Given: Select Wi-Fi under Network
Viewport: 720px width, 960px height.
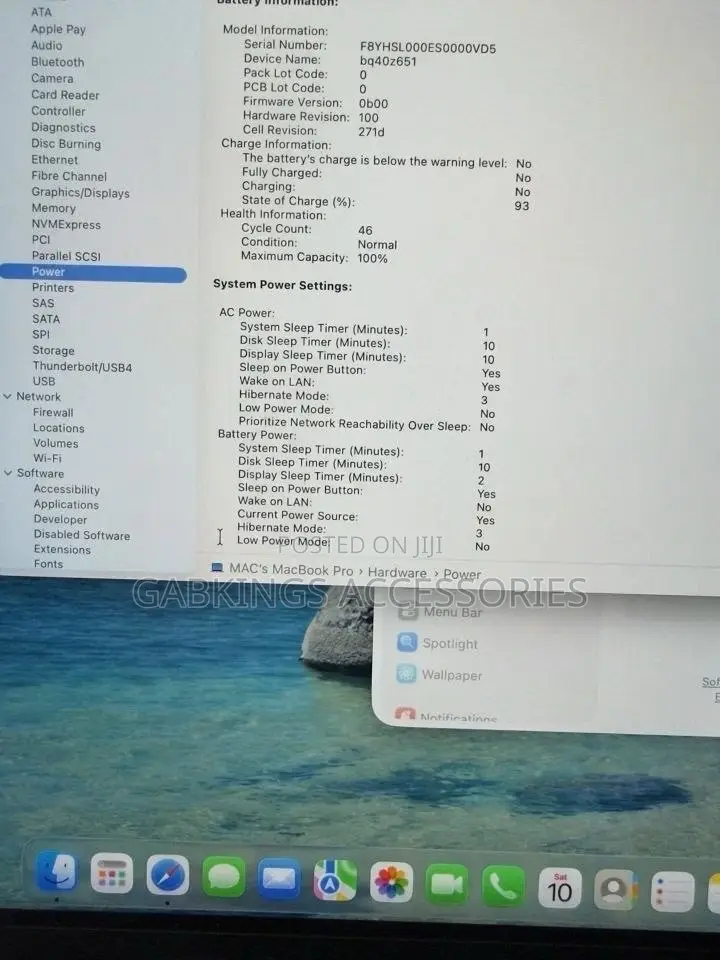Looking at the screenshot, I should pos(47,458).
